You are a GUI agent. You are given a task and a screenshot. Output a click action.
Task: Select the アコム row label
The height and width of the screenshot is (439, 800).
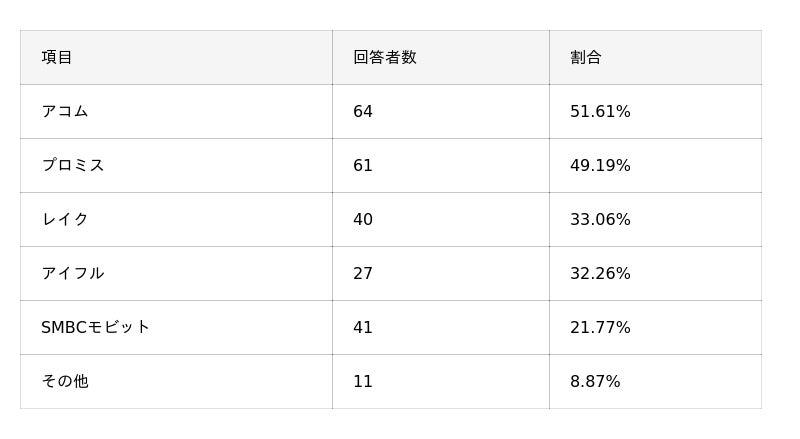pos(65,112)
